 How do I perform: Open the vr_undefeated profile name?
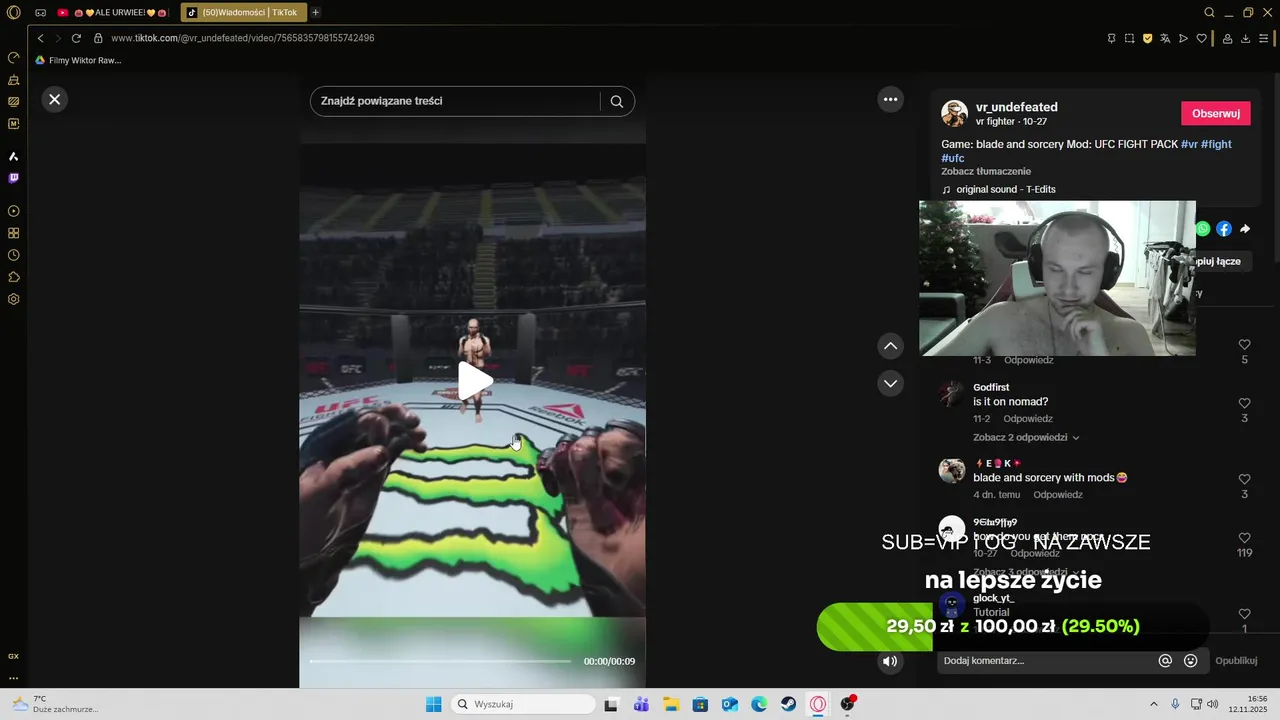tap(1016, 107)
